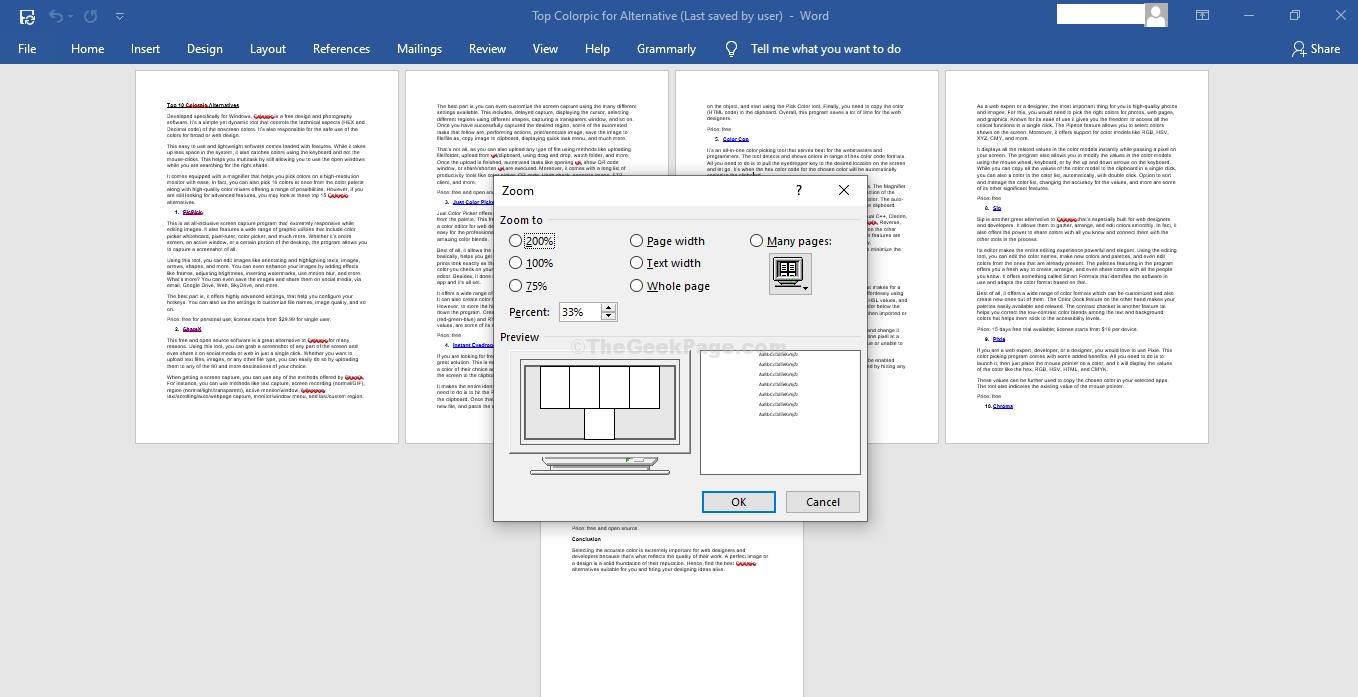
Task: Dismiss the Zoom dialog with Cancel
Action: point(822,501)
